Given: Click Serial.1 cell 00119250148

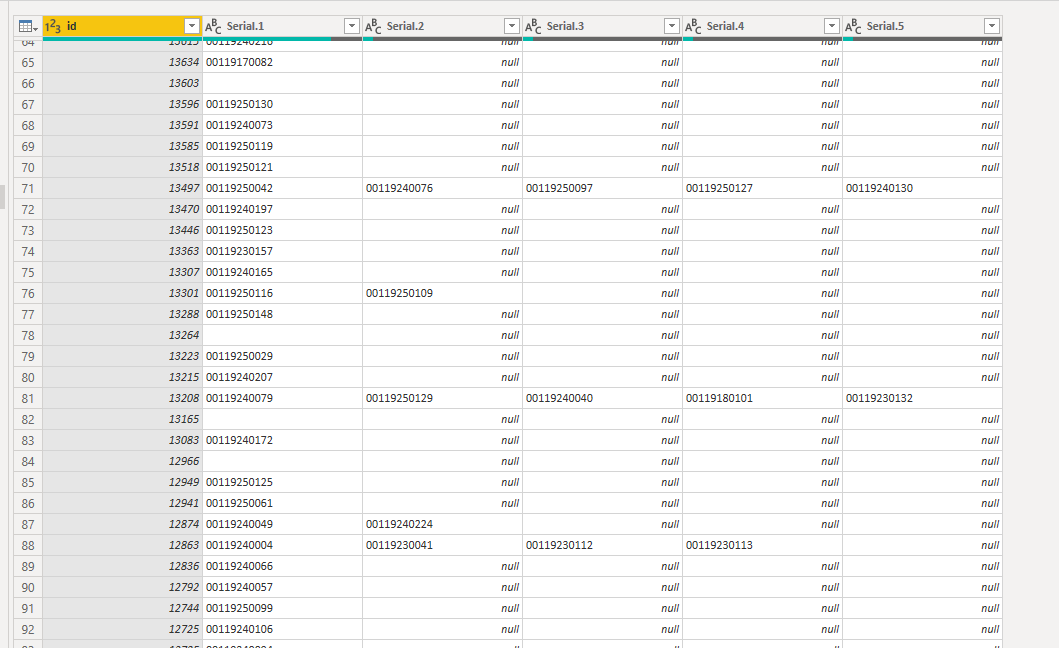Looking at the screenshot, I should click(282, 314).
